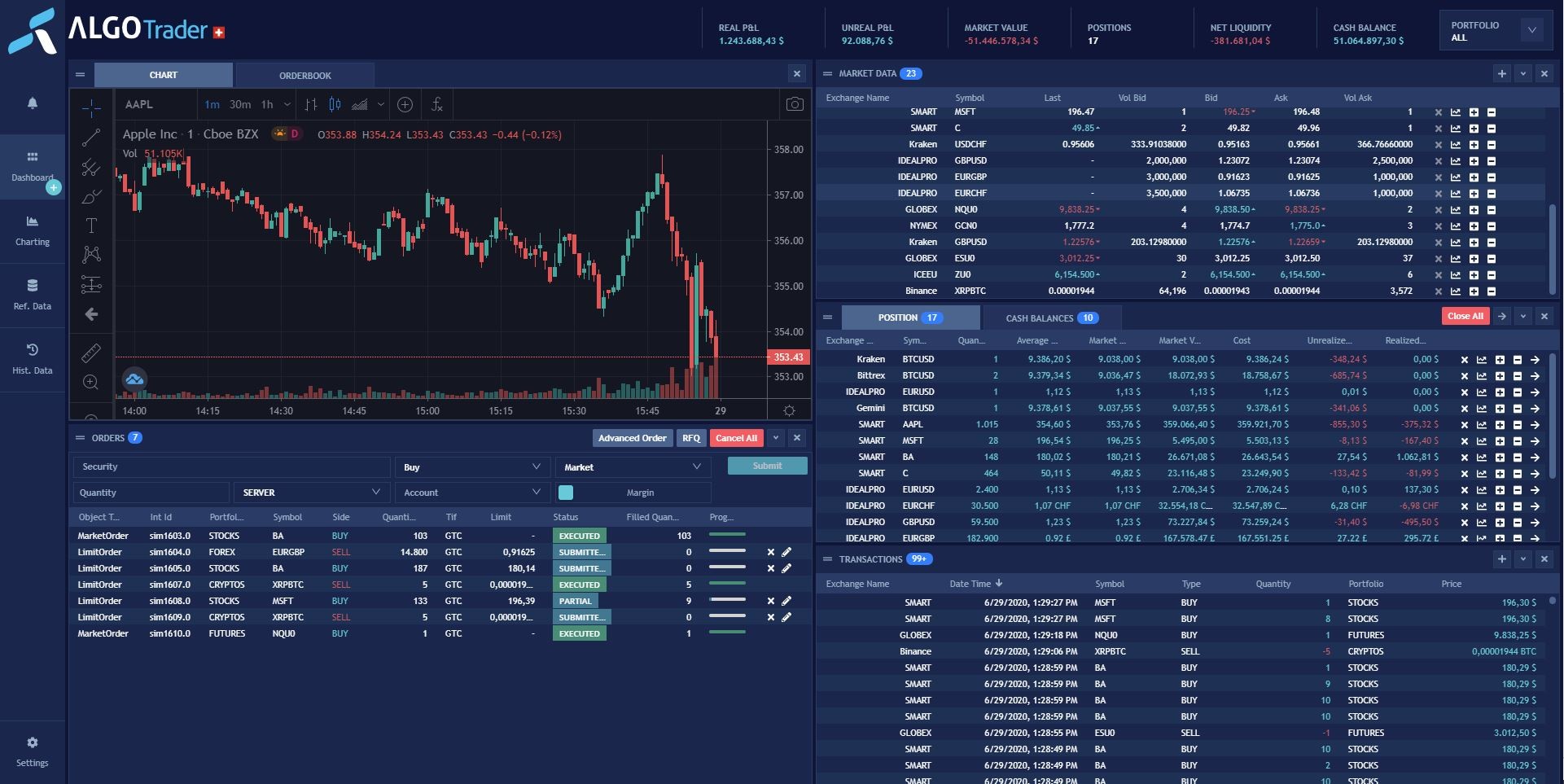
Task: Cancel order sim1608.0 with X icon
Action: (770, 601)
